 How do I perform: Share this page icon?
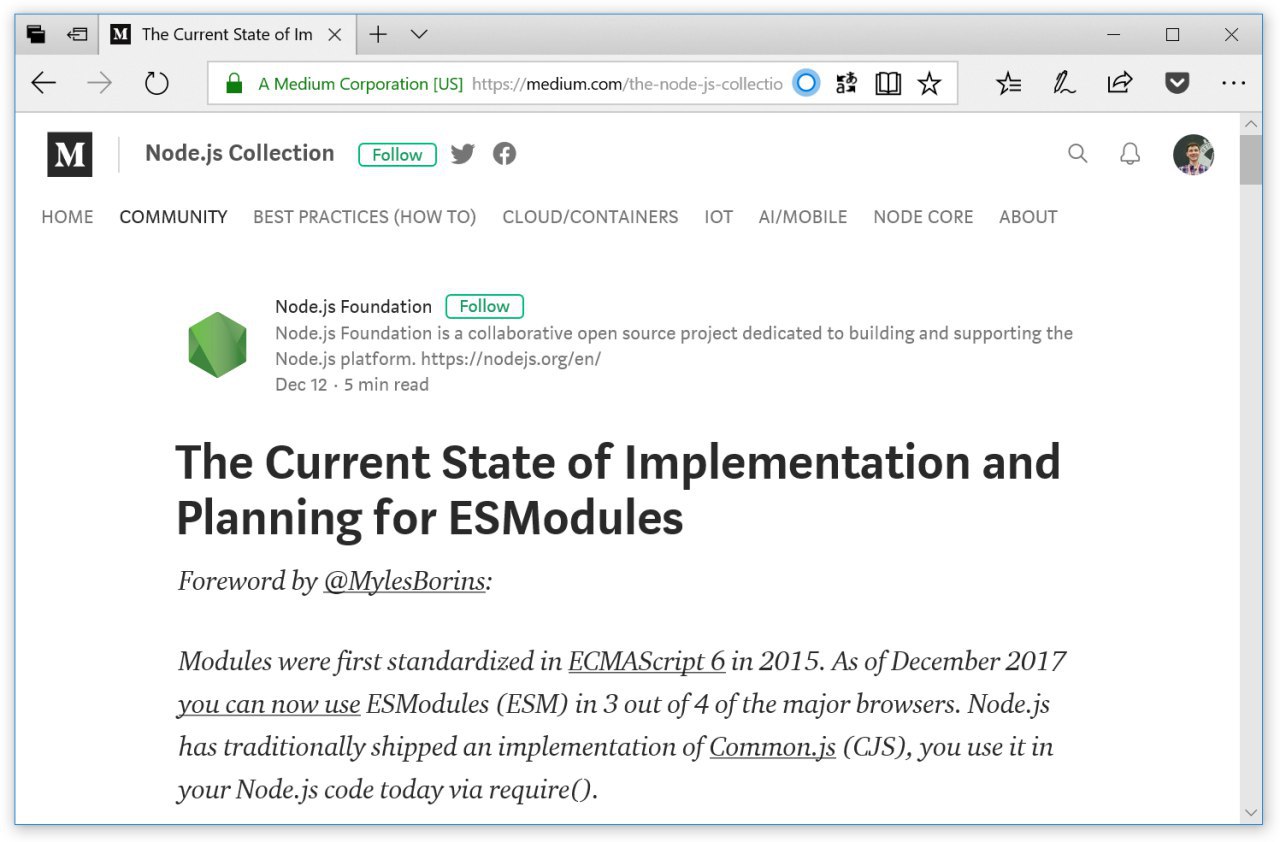pos(1120,83)
